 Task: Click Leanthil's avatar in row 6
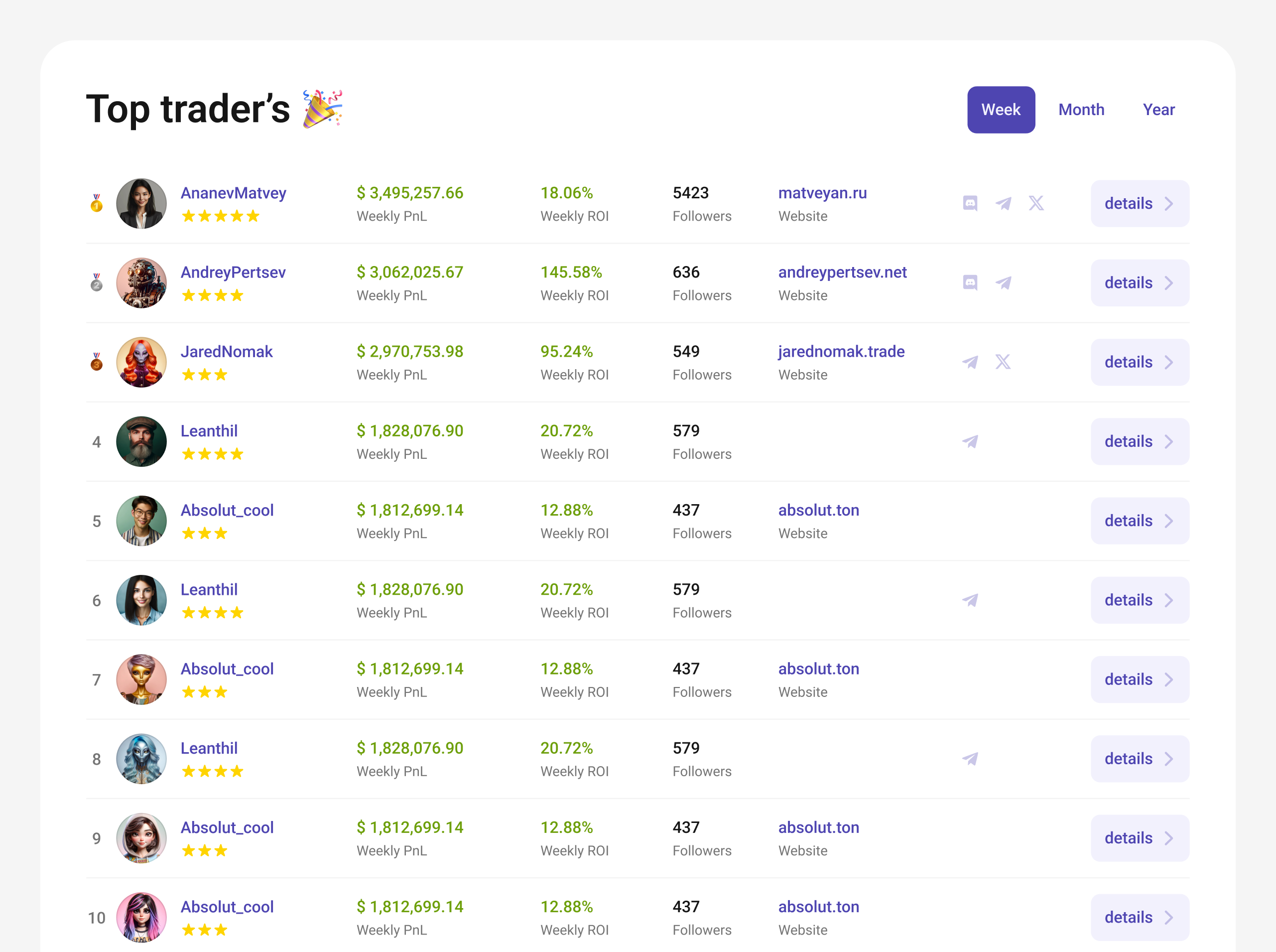[141, 600]
